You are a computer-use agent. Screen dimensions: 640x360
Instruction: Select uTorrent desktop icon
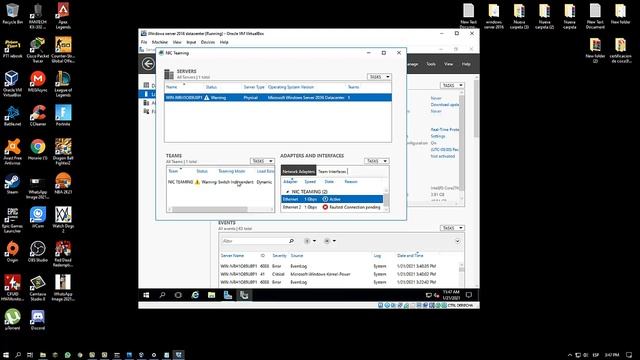point(12,320)
